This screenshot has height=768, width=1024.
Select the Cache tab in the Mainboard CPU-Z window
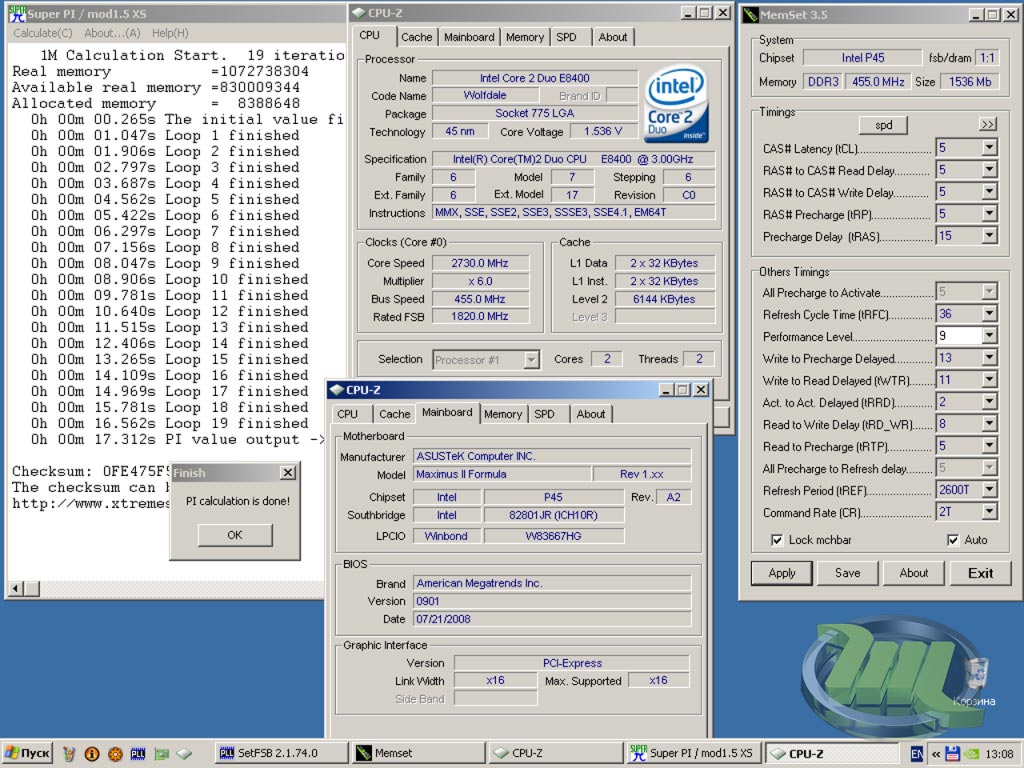(x=394, y=414)
